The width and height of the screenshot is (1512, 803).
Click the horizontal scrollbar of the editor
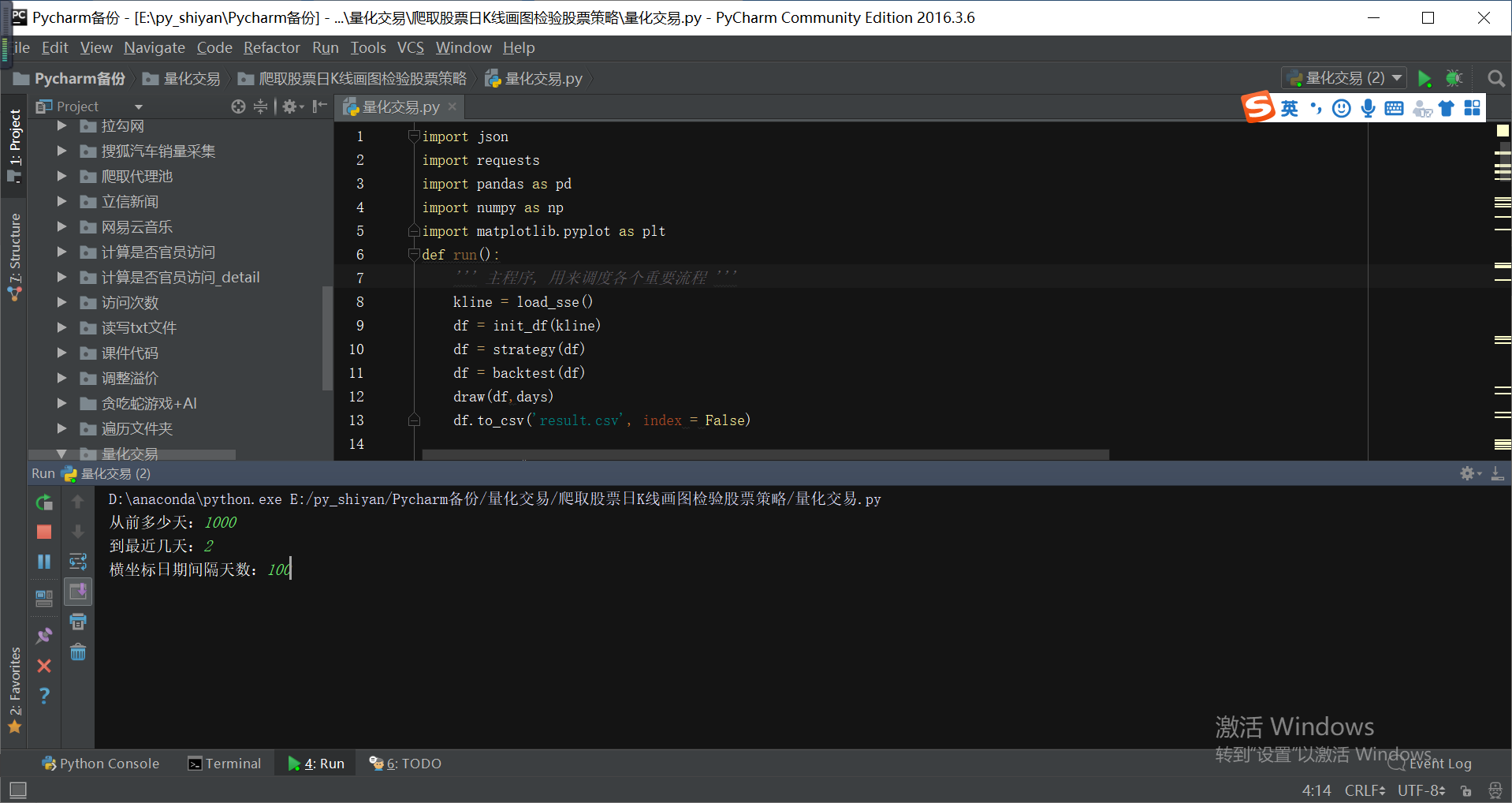click(x=765, y=454)
